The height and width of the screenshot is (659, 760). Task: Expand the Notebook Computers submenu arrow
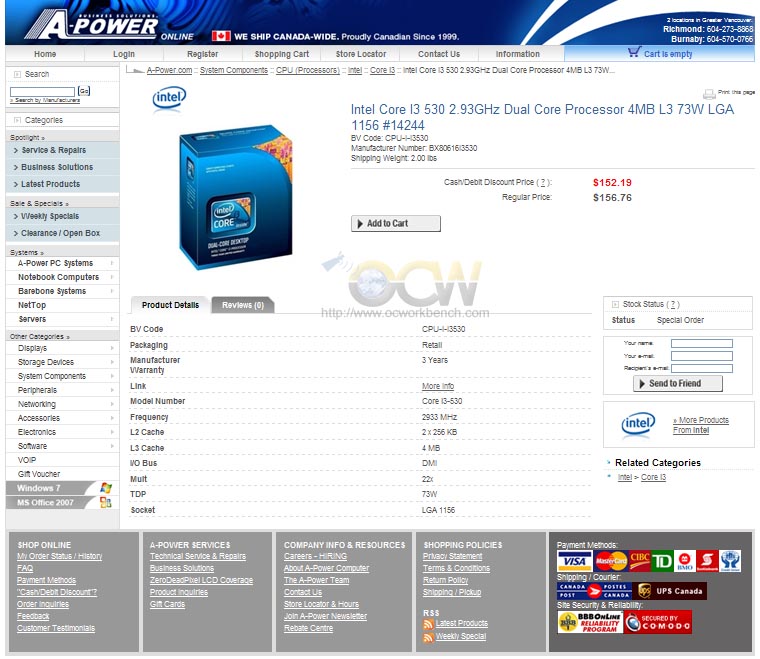point(112,277)
